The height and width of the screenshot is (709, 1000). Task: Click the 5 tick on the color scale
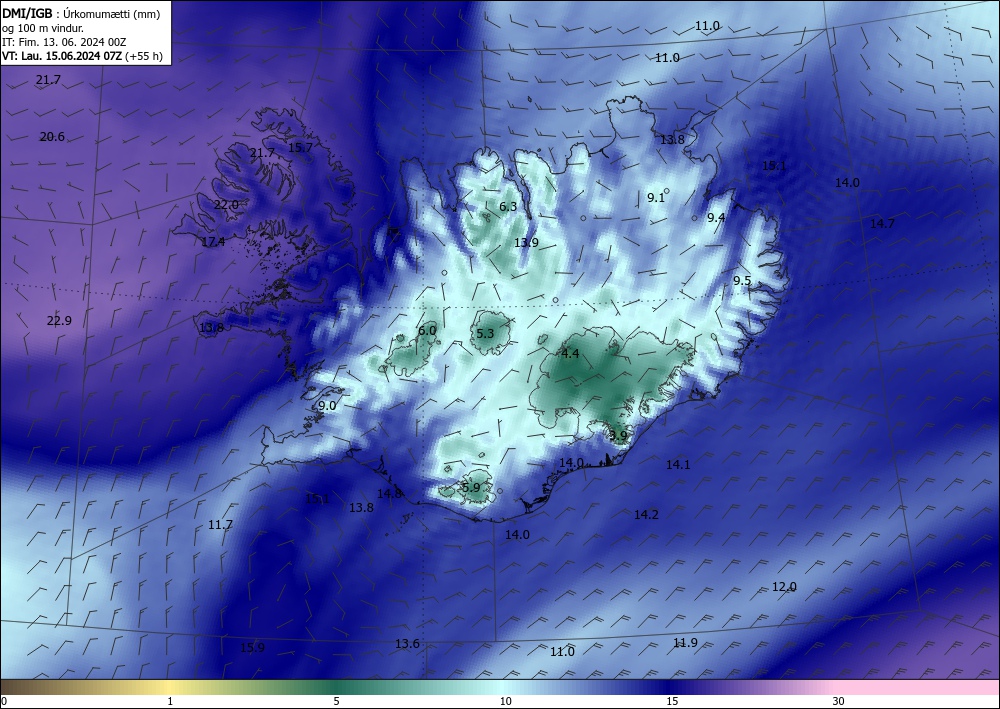tap(336, 701)
